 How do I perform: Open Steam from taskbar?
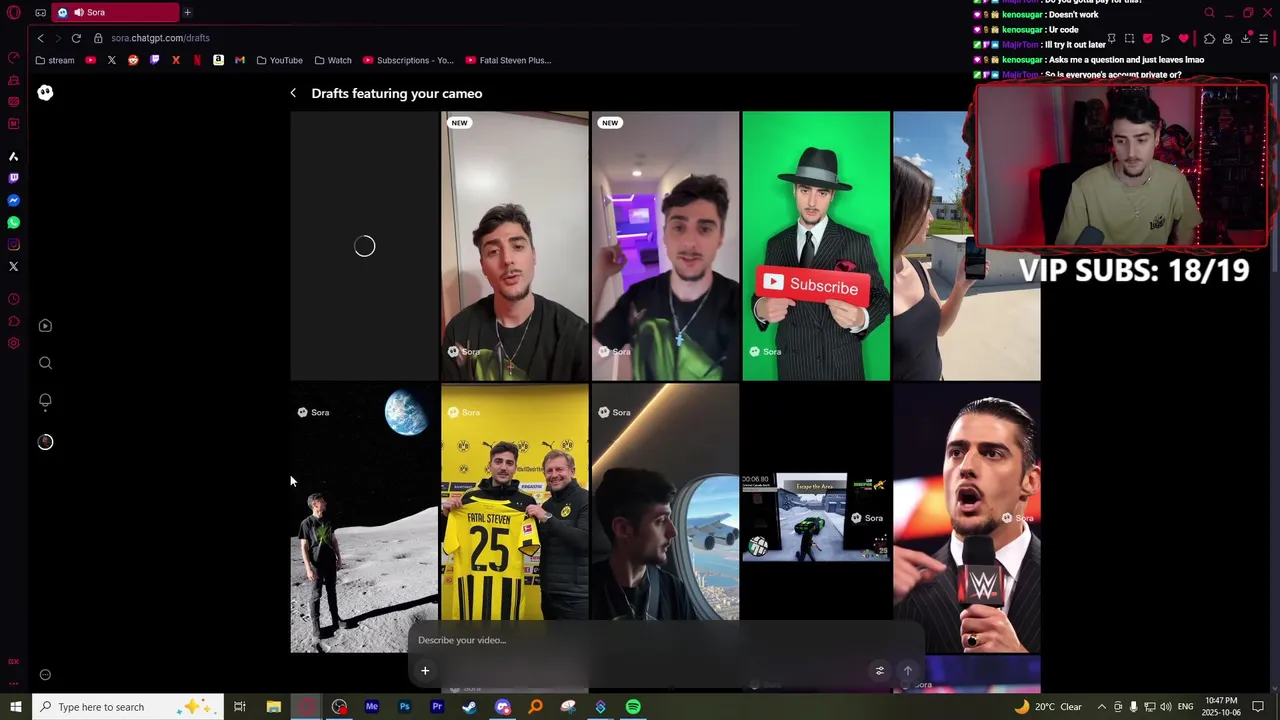point(469,707)
